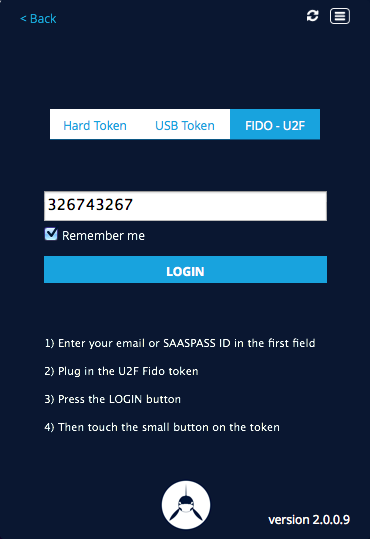
Task: Click the touch the small button instruction
Action: (162, 427)
